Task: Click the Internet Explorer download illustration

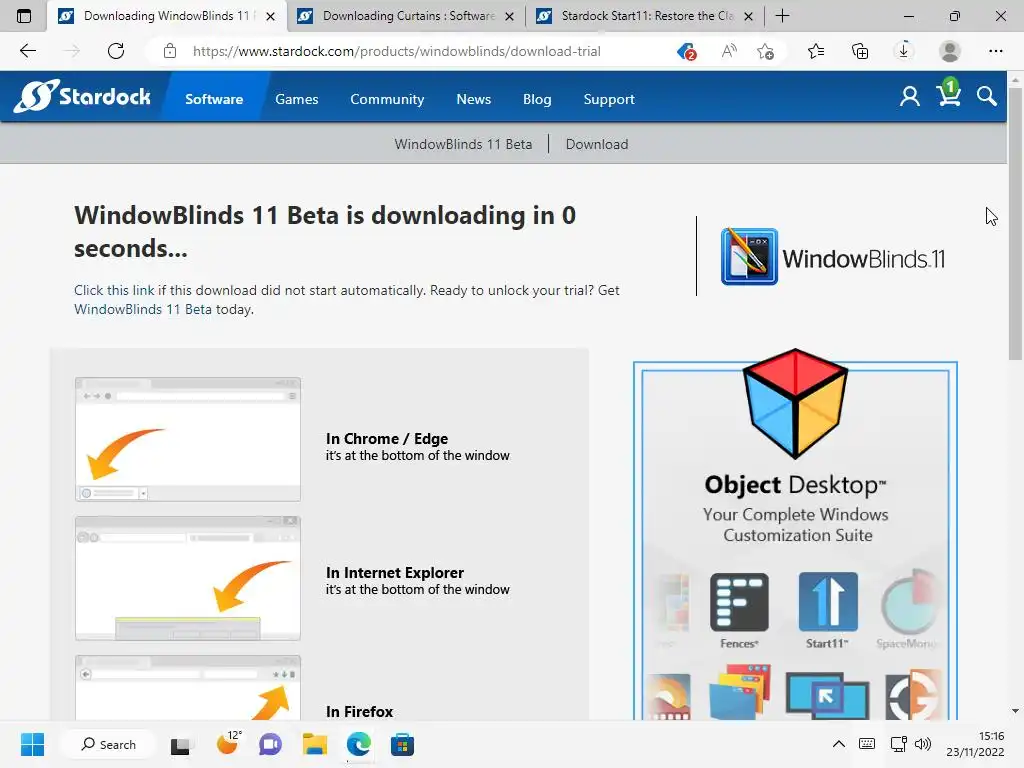Action: [x=188, y=579]
